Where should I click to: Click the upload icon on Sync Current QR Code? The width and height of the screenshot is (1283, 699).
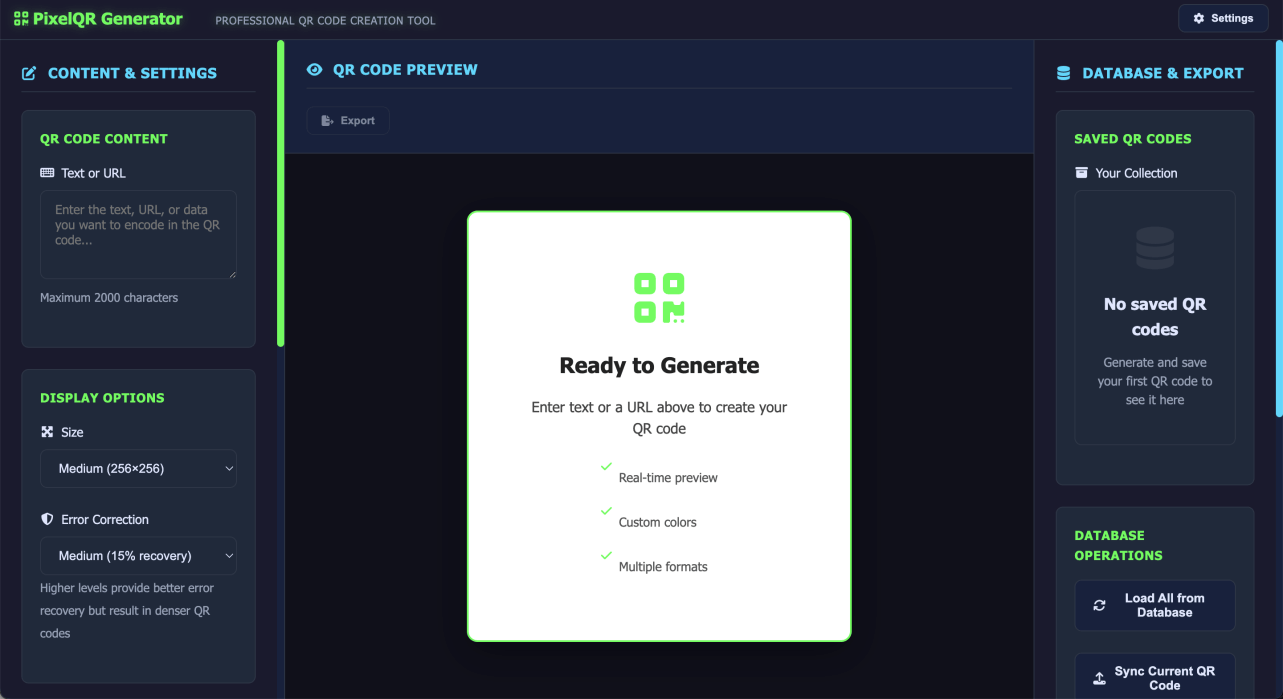point(1100,679)
